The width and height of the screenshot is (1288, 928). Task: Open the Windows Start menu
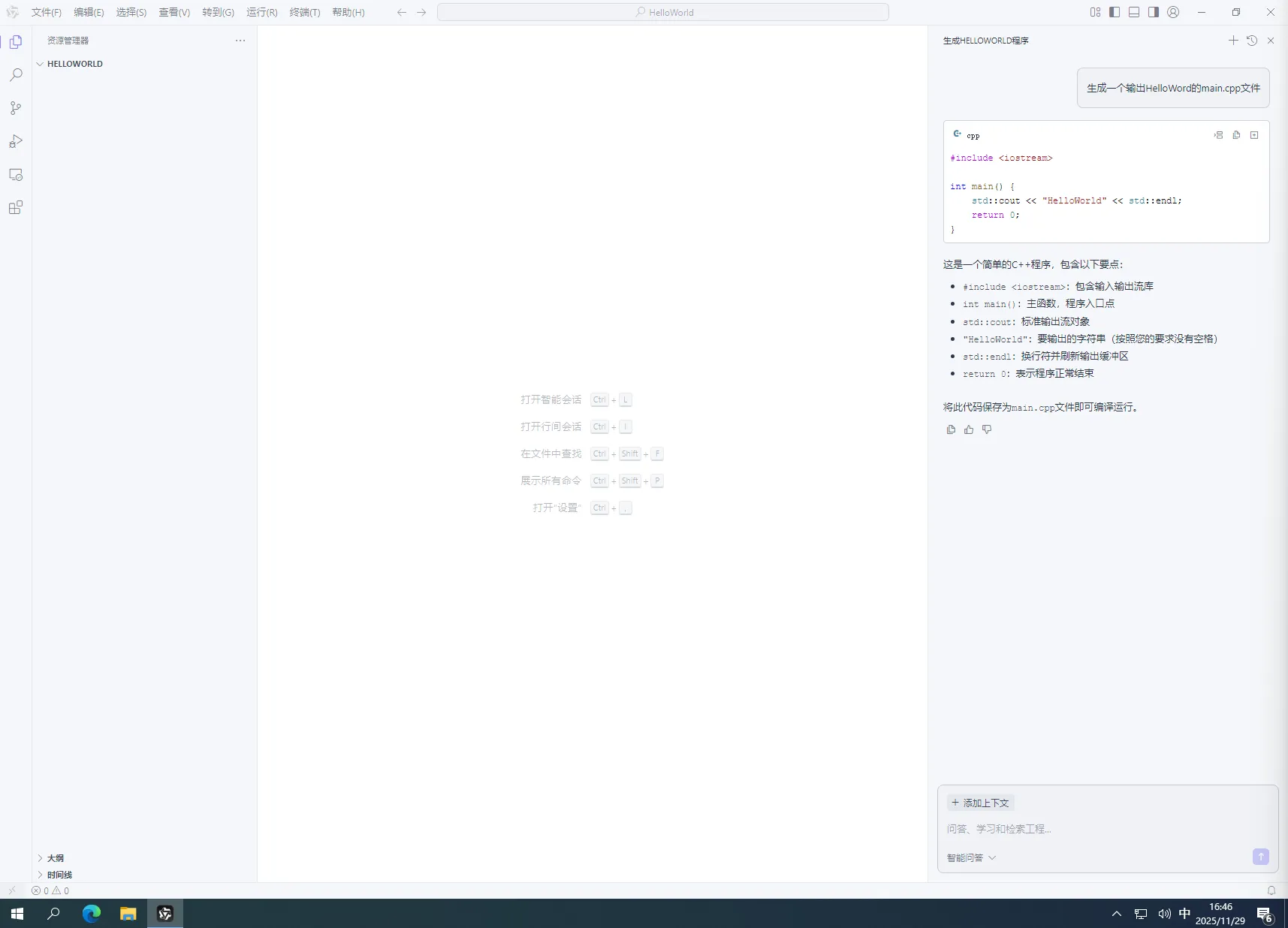(x=17, y=914)
